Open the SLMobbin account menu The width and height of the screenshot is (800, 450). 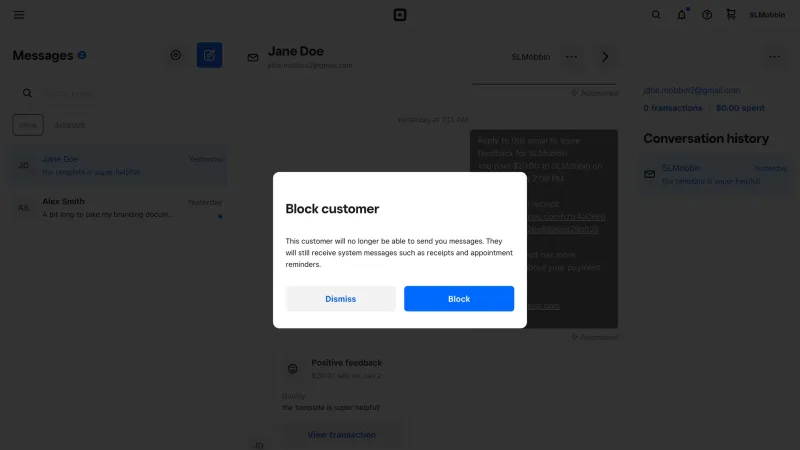tap(767, 15)
